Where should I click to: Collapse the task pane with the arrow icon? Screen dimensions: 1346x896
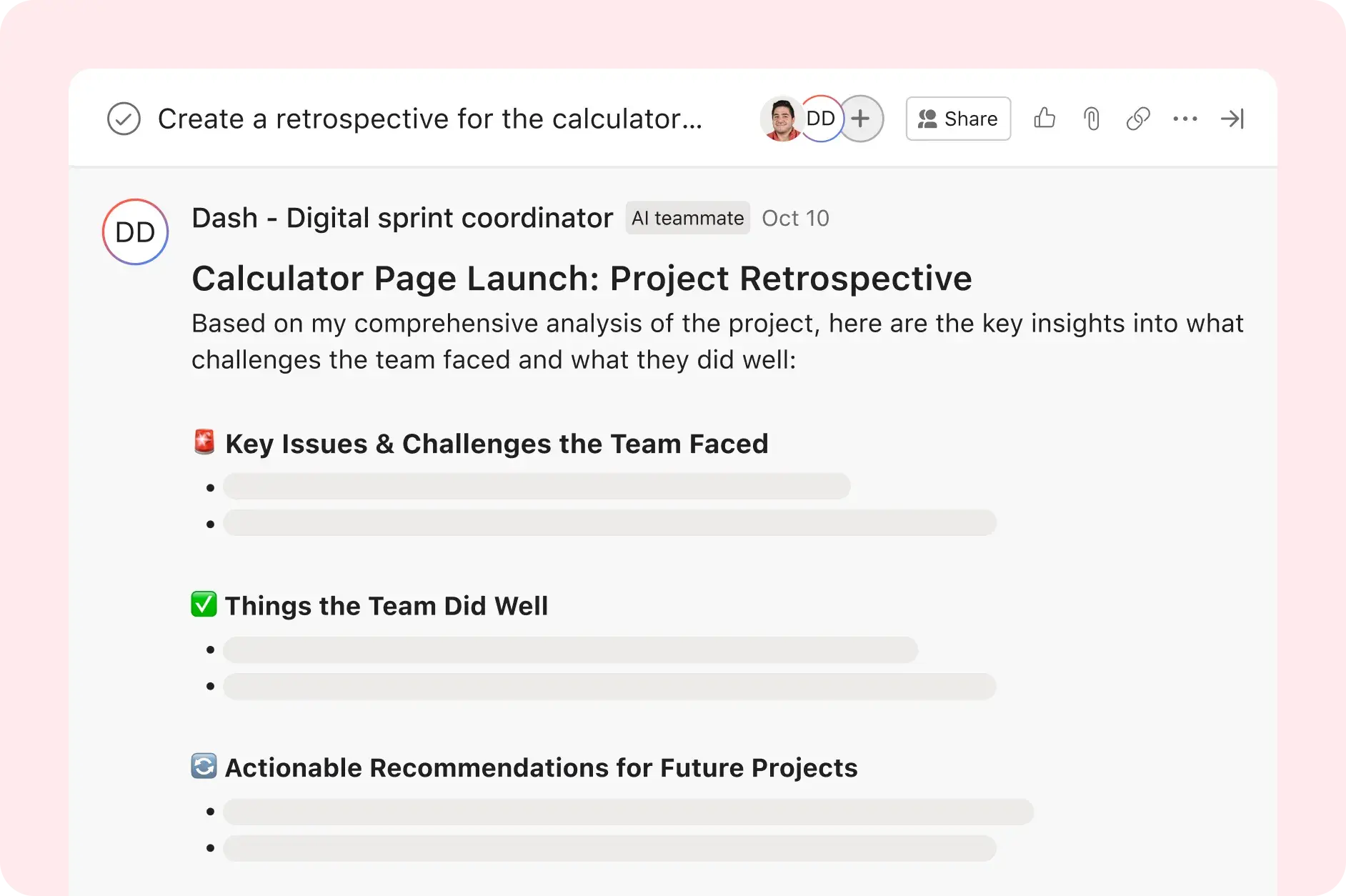coord(1232,119)
